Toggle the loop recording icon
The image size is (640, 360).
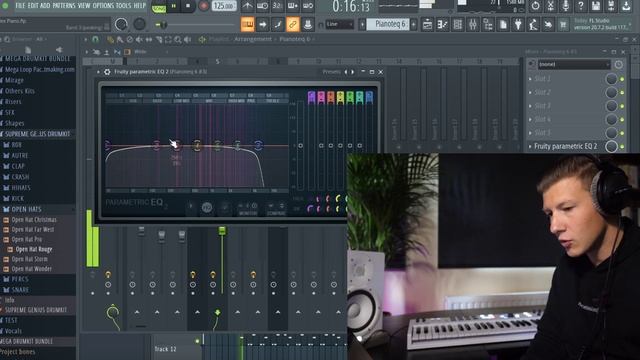click(308, 6)
